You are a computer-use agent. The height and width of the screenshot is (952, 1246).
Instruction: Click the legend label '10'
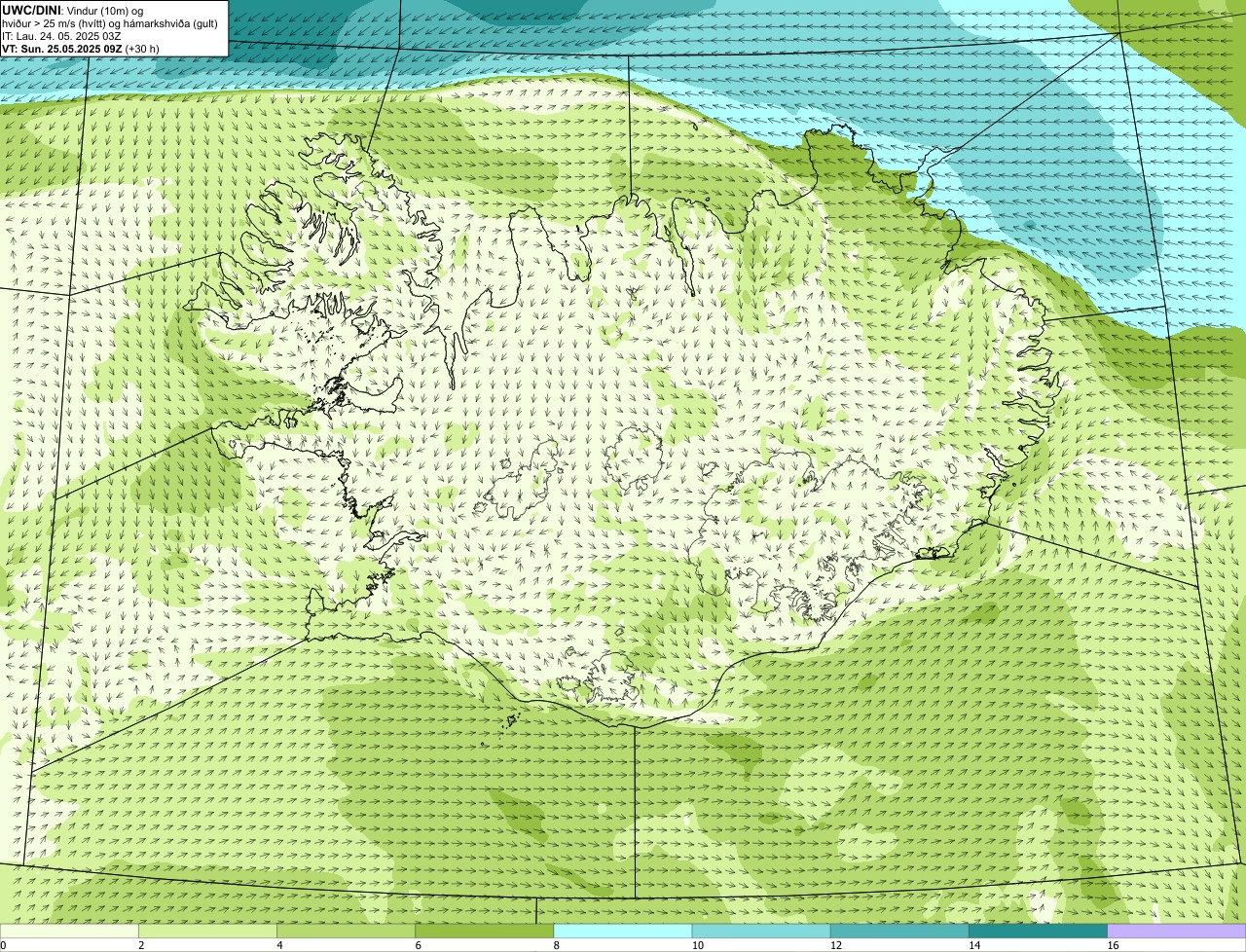coord(698,945)
